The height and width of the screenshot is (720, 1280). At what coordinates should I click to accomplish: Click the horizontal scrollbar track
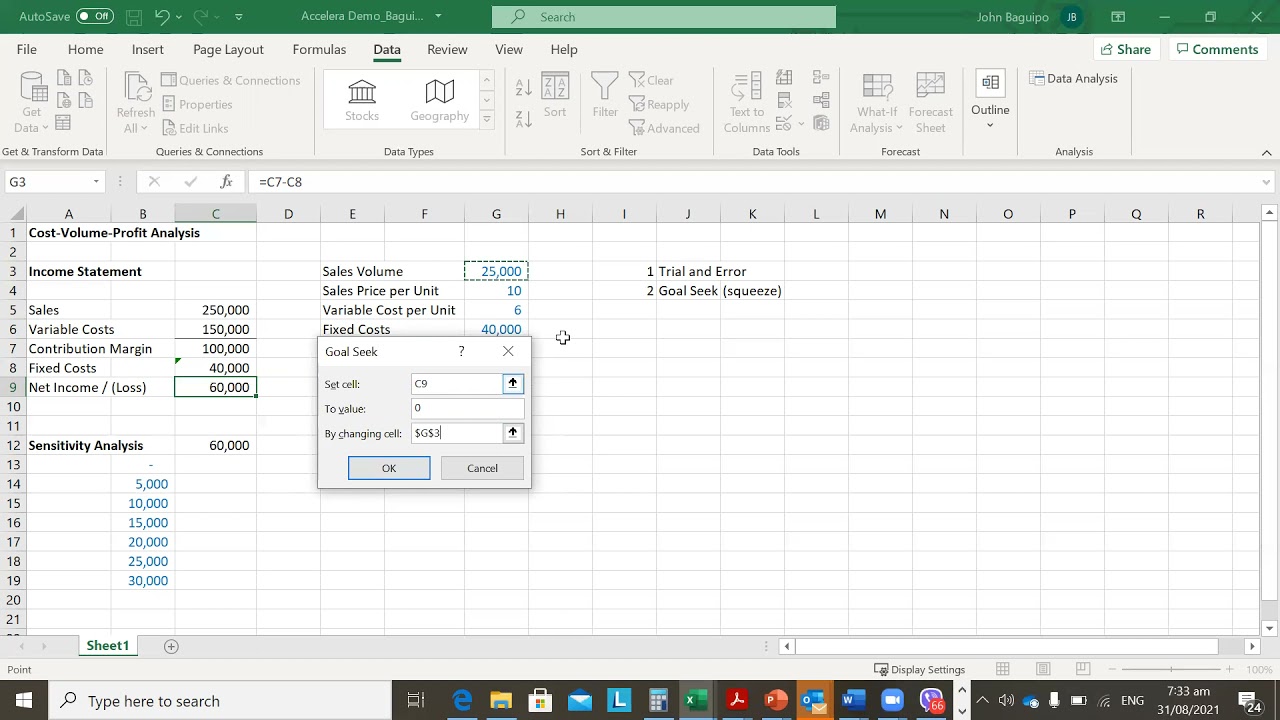(1007, 646)
